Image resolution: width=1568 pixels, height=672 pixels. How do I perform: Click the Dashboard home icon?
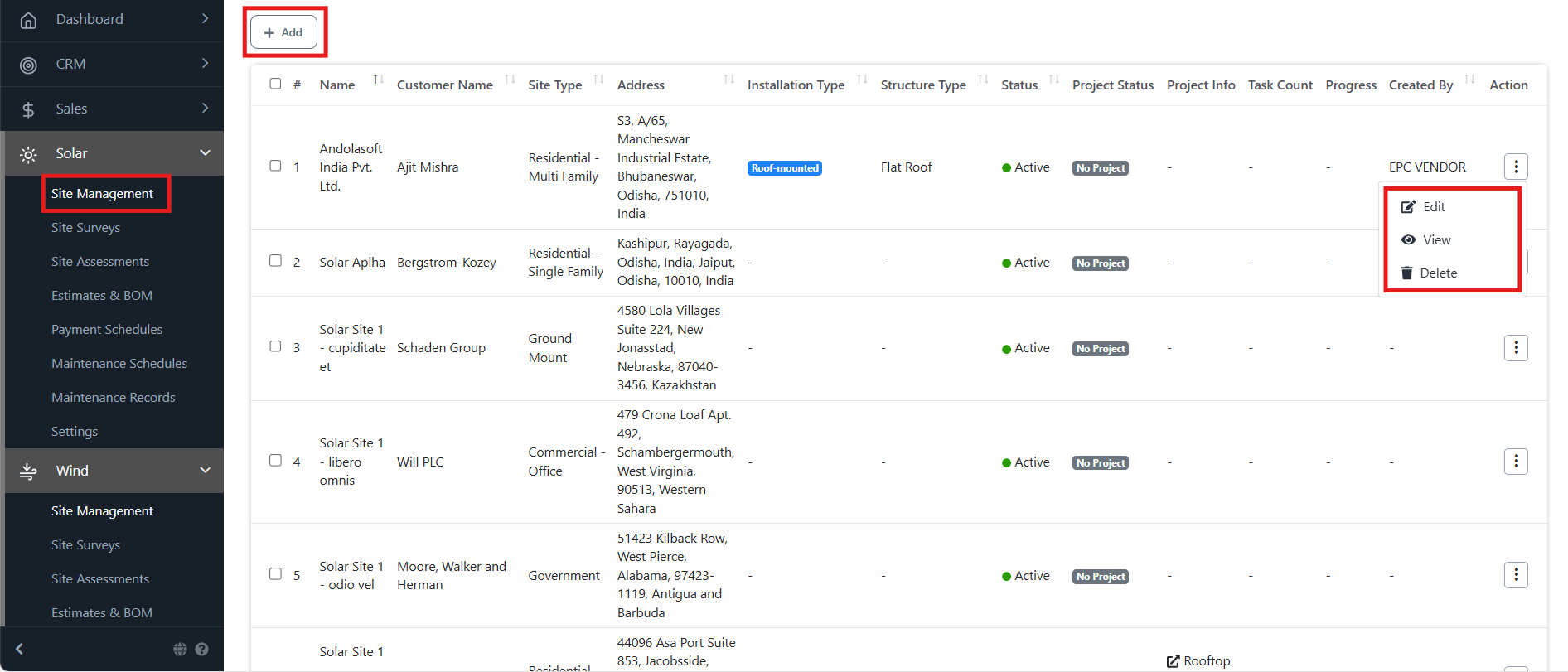coord(28,20)
